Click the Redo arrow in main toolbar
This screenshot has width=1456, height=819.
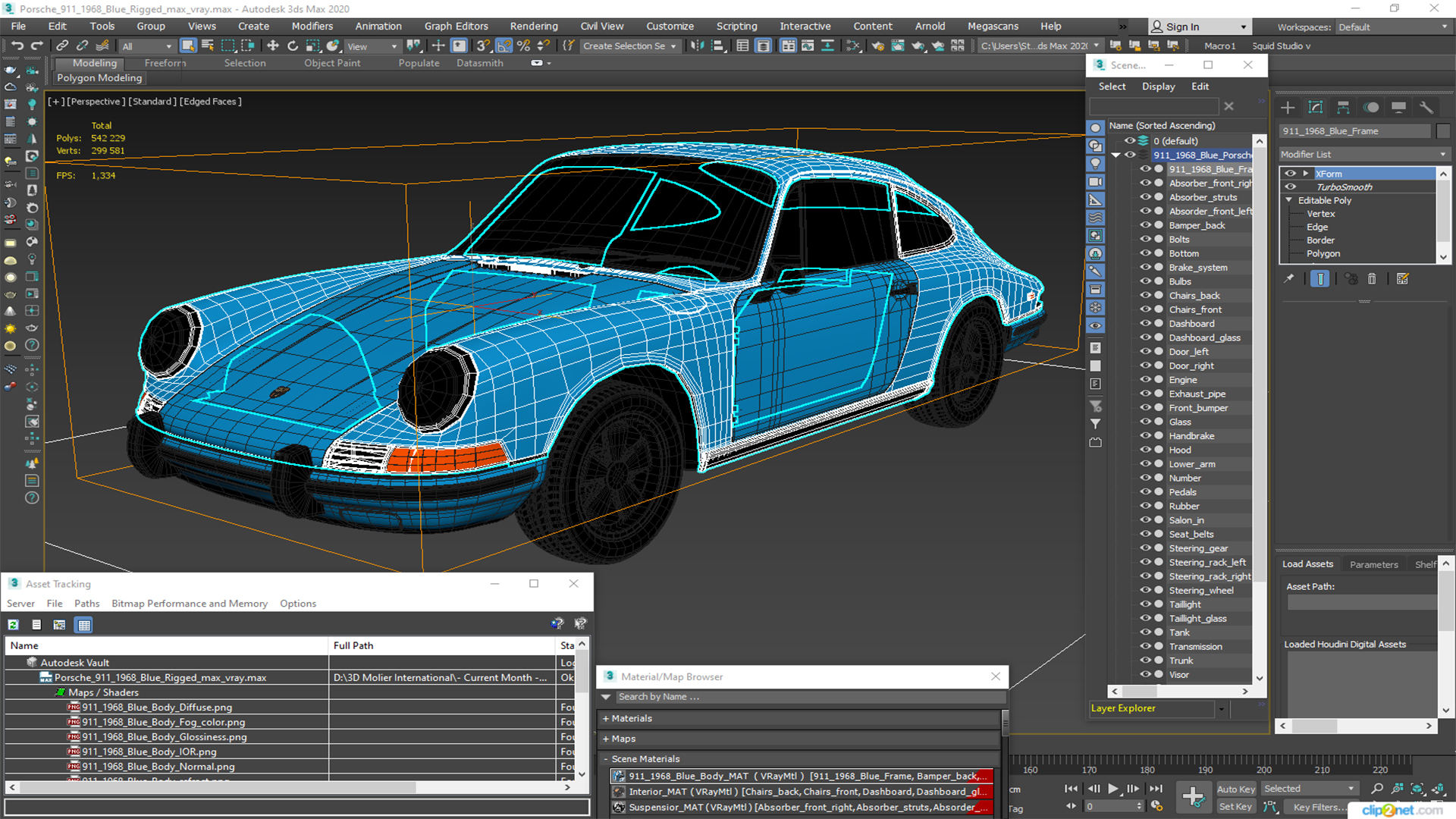point(36,45)
